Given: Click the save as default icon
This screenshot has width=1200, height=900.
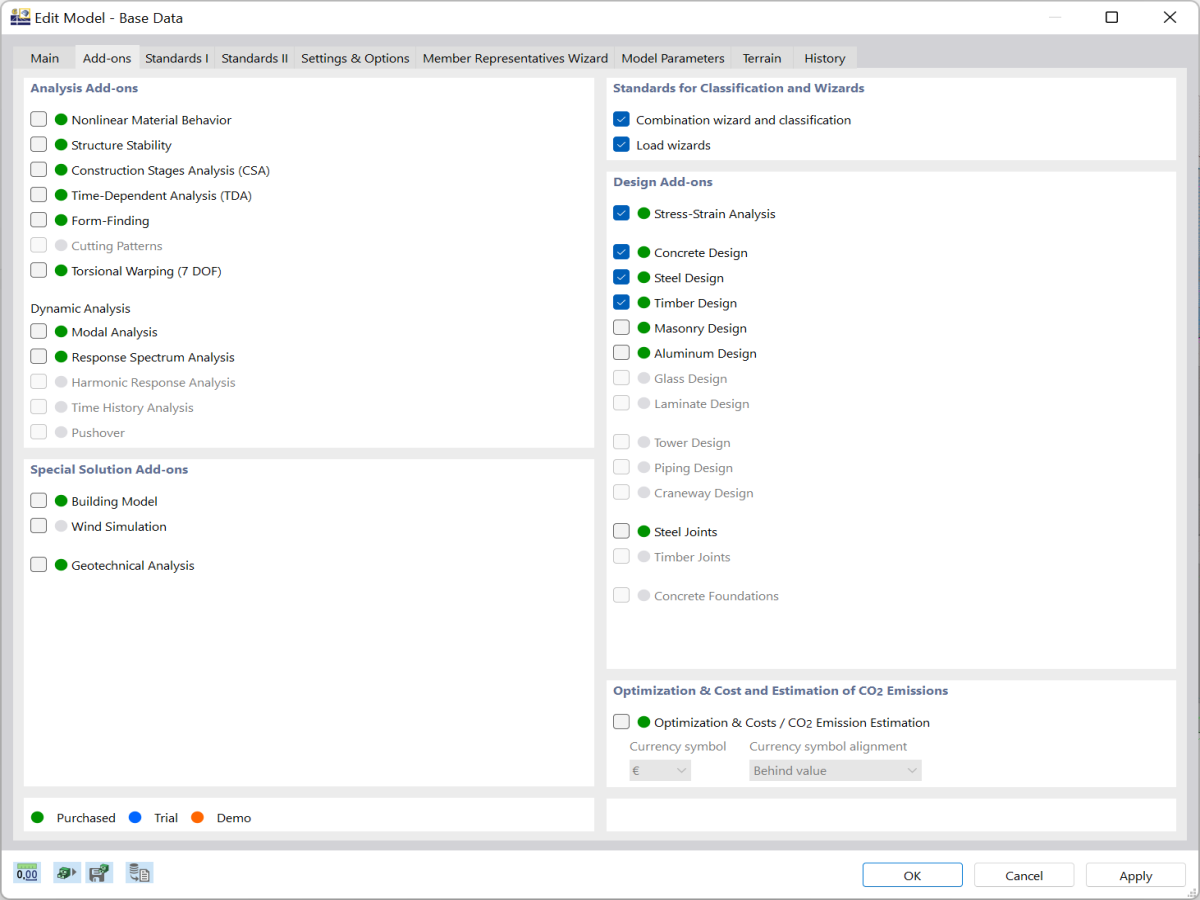Looking at the screenshot, I should point(99,873).
